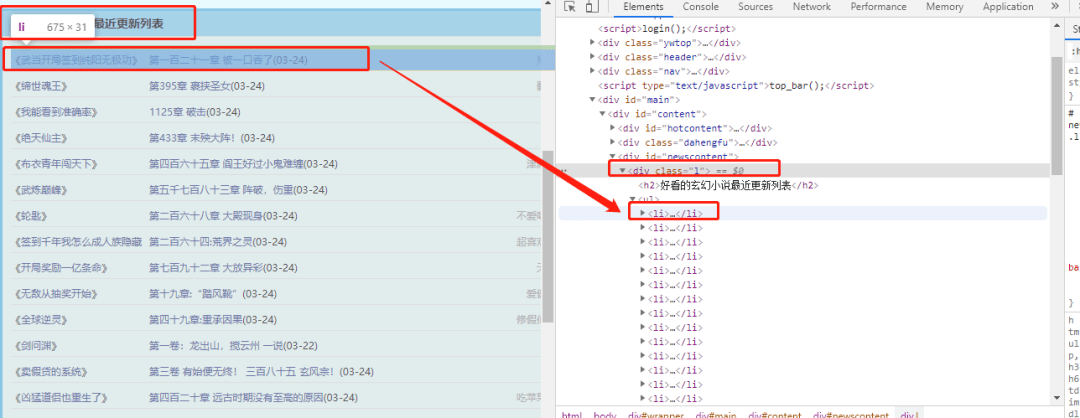The width and height of the screenshot is (1080, 418).
Task: Open novel 《我能看到准确率》
Action: coord(54,112)
